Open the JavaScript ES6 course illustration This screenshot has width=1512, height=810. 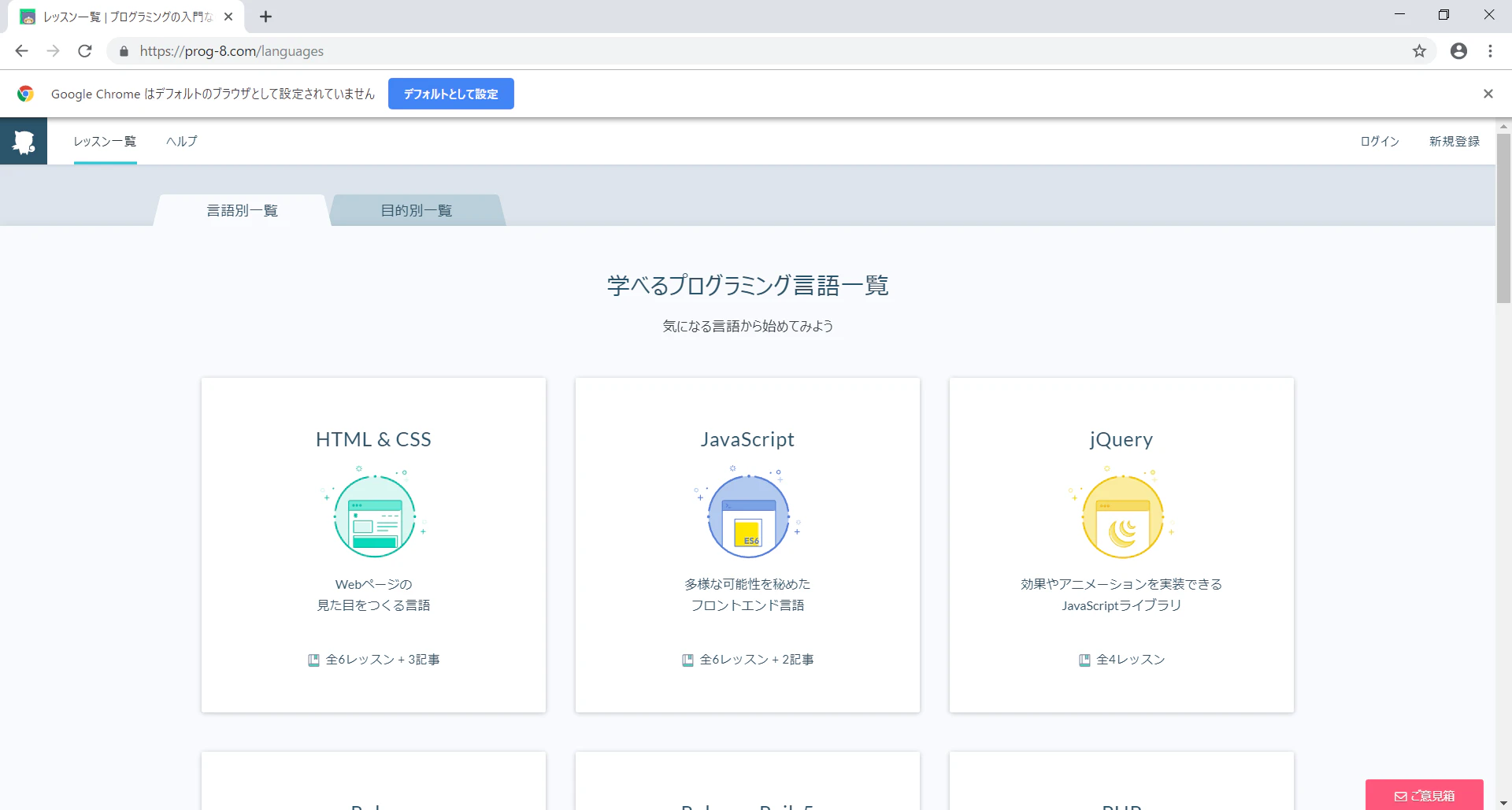(748, 512)
